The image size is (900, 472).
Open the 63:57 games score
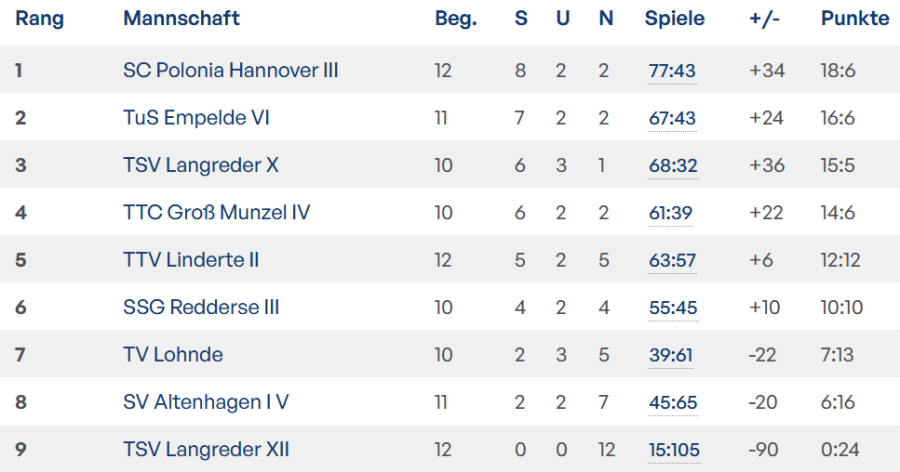tap(672, 260)
